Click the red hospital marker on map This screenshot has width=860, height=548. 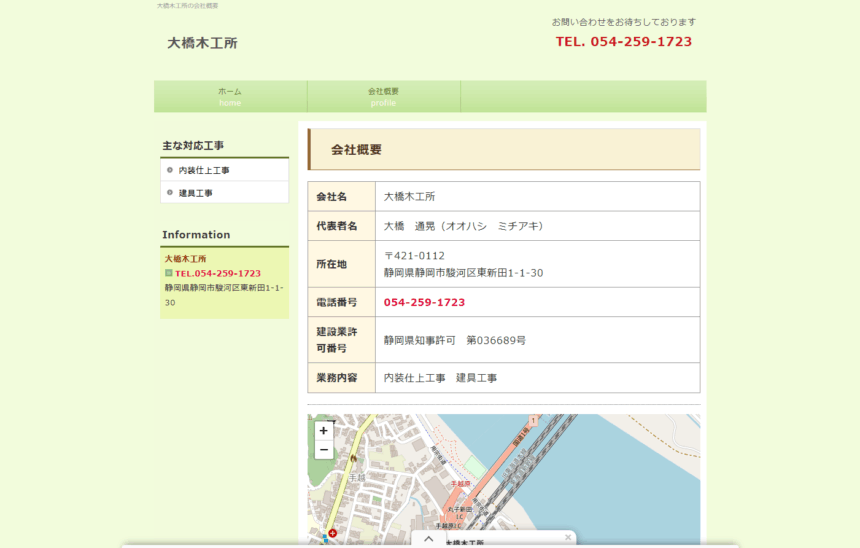pos(332,534)
